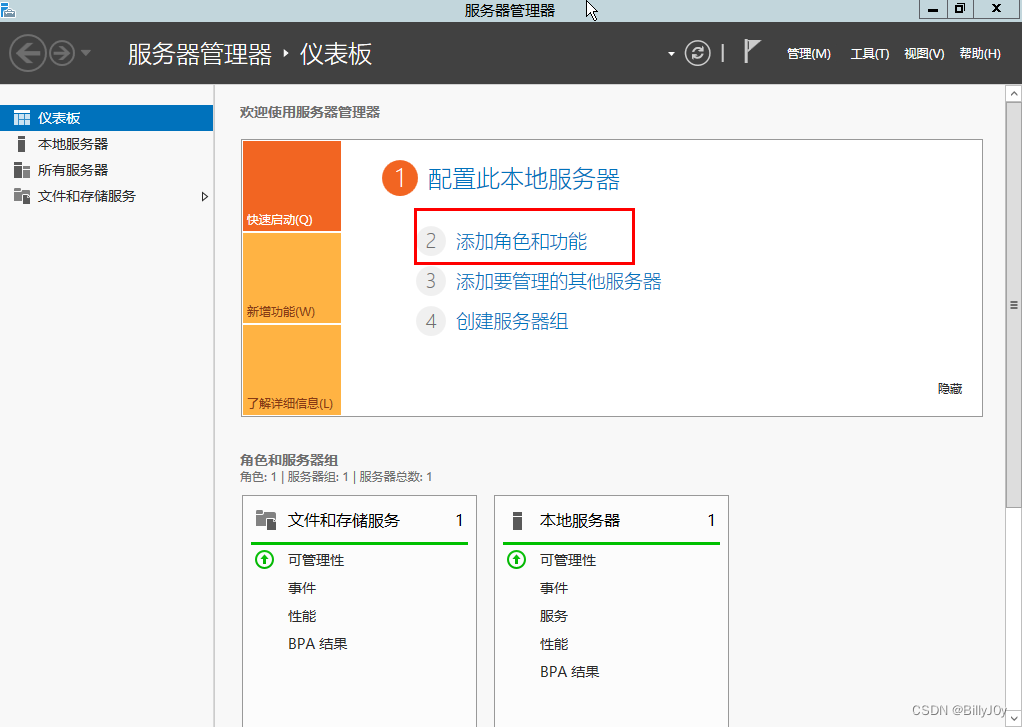Screen dimensions: 1022x727
Task: Open dropdown arrow left of refresh
Action: coord(671,53)
